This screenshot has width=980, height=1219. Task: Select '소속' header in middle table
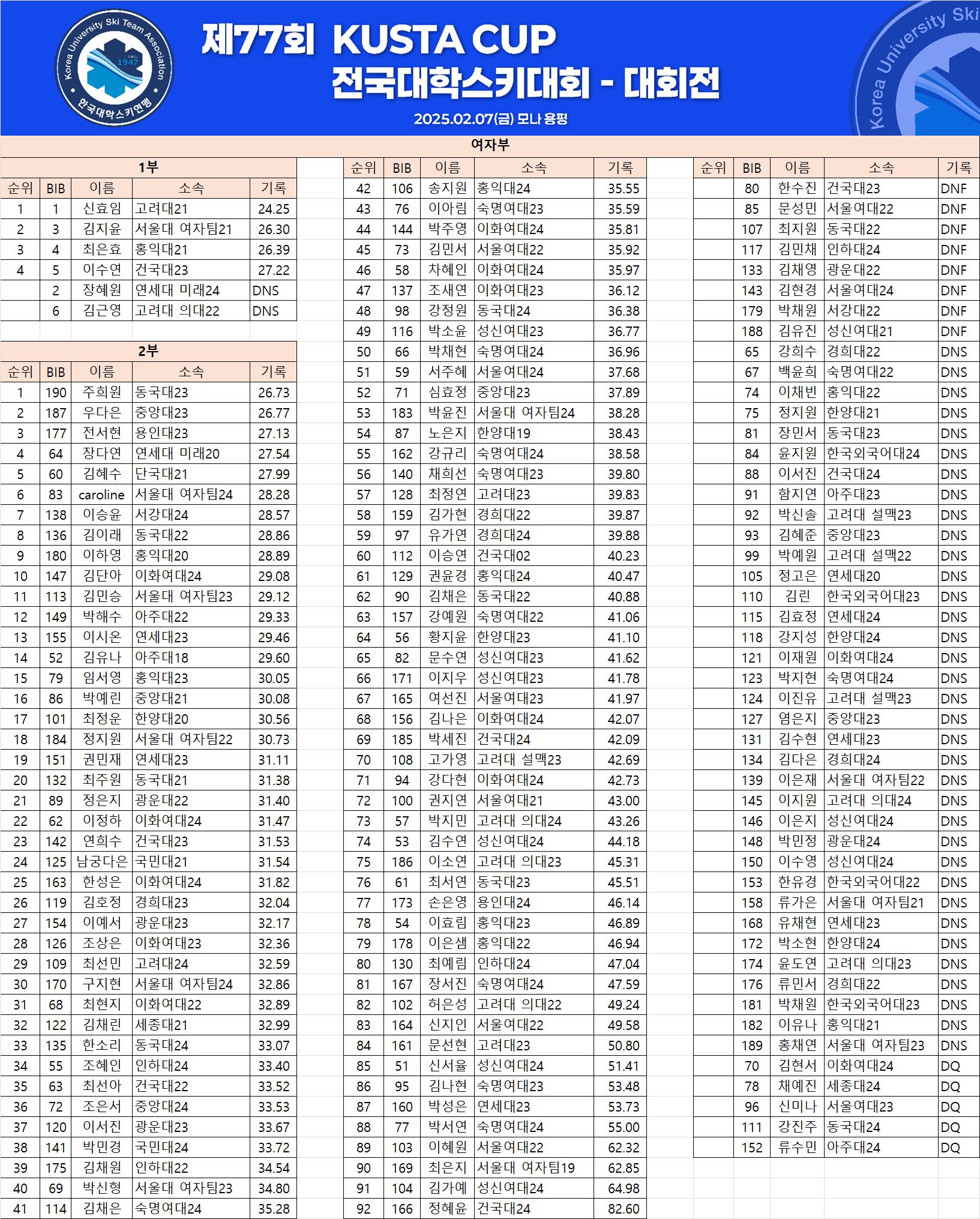534,168
